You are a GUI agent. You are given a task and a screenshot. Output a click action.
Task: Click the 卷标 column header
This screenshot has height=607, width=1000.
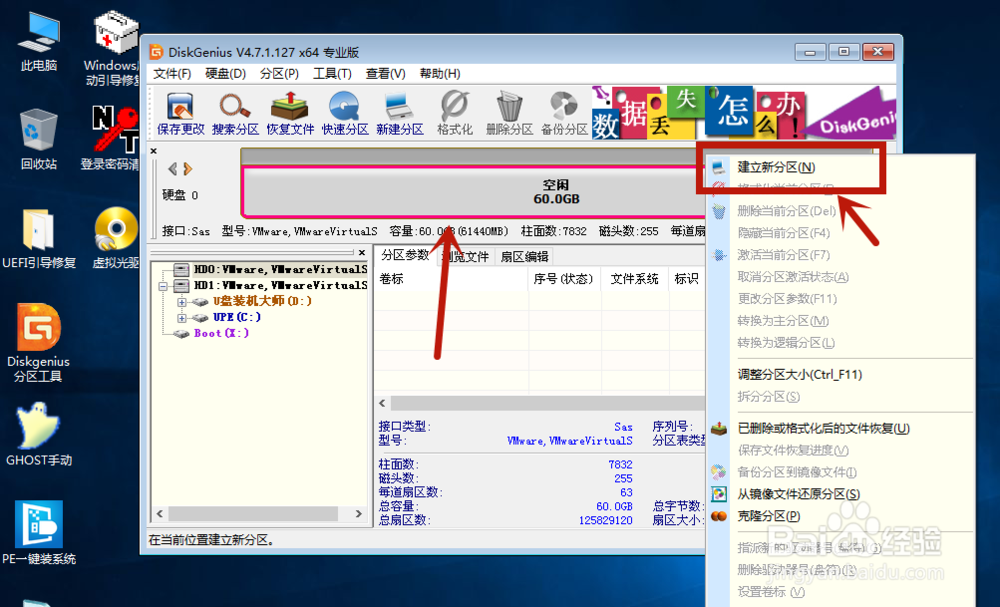pos(451,279)
